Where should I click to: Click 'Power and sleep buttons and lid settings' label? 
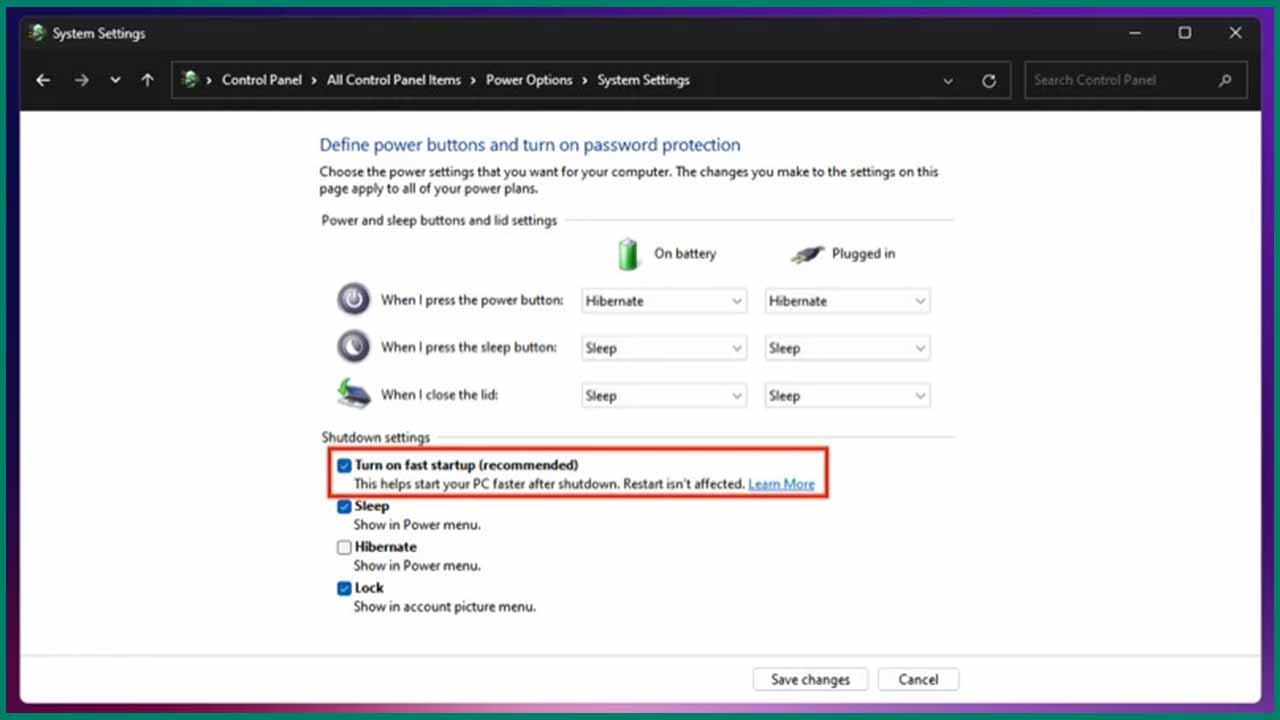click(x=439, y=220)
